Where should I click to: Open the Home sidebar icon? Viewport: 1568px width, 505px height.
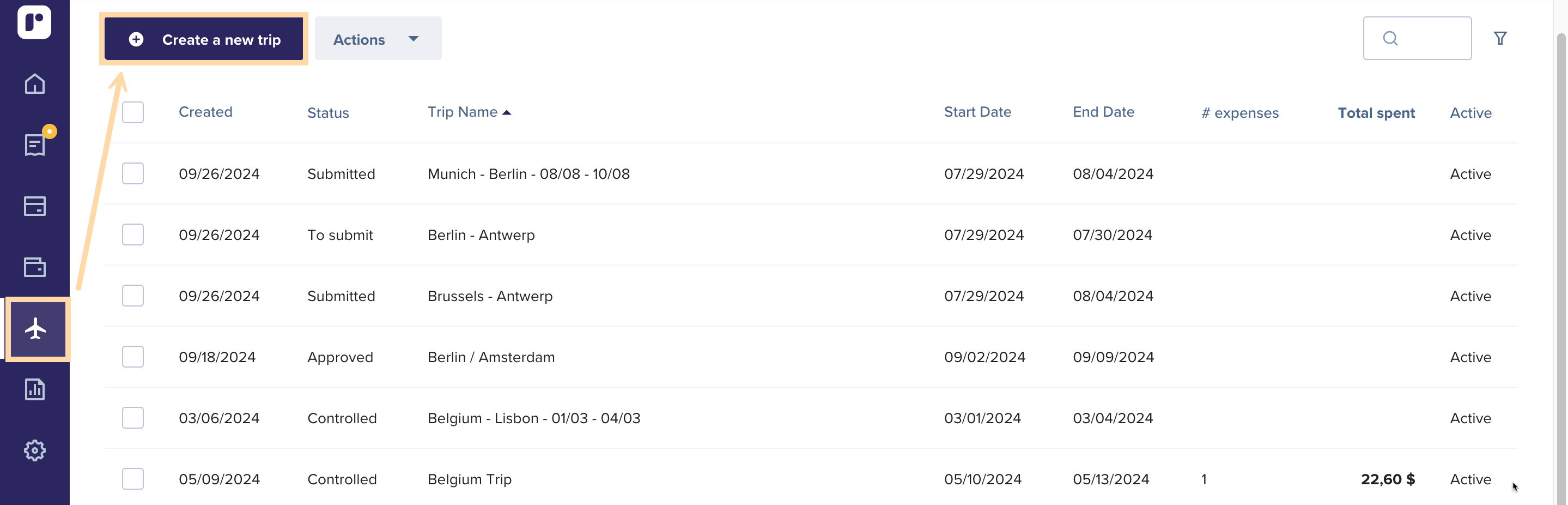(x=35, y=83)
